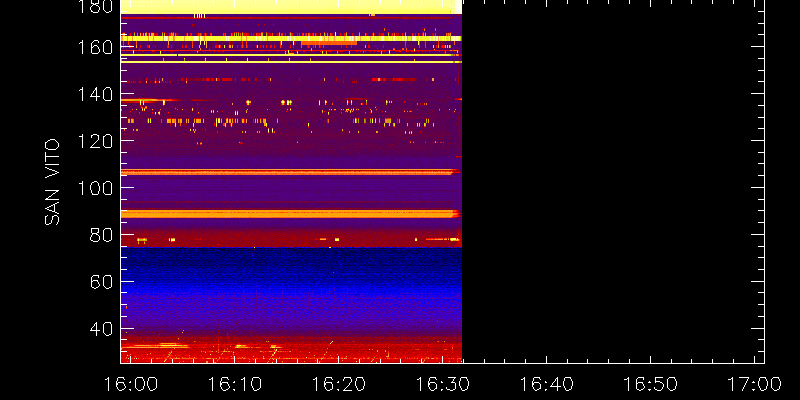800x400 pixels.
Task: Click the 100 frequency axis label
Action: 95,188
